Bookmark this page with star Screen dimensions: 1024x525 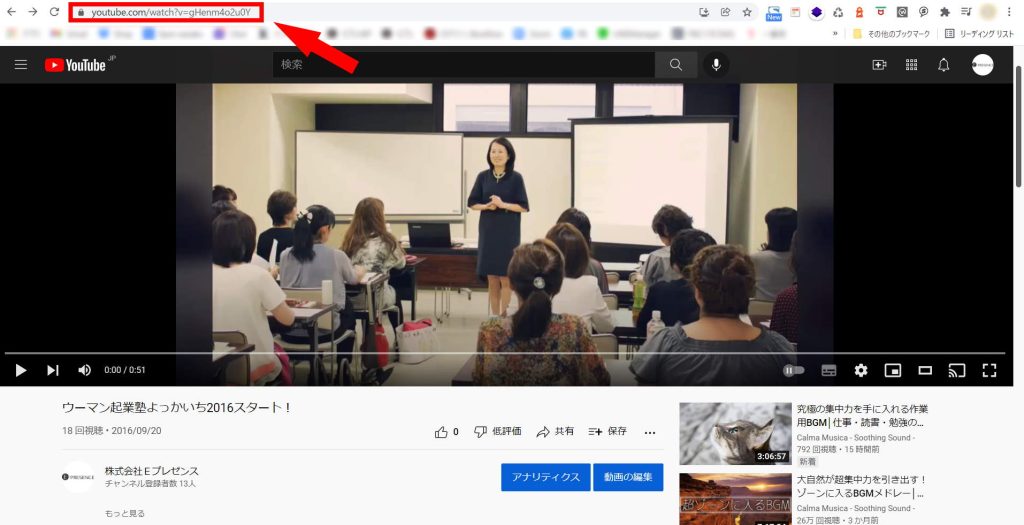click(x=747, y=12)
